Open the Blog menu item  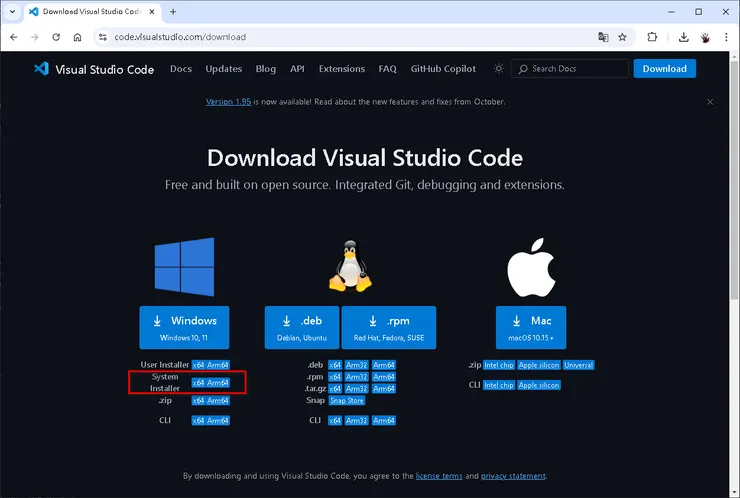[x=266, y=69]
